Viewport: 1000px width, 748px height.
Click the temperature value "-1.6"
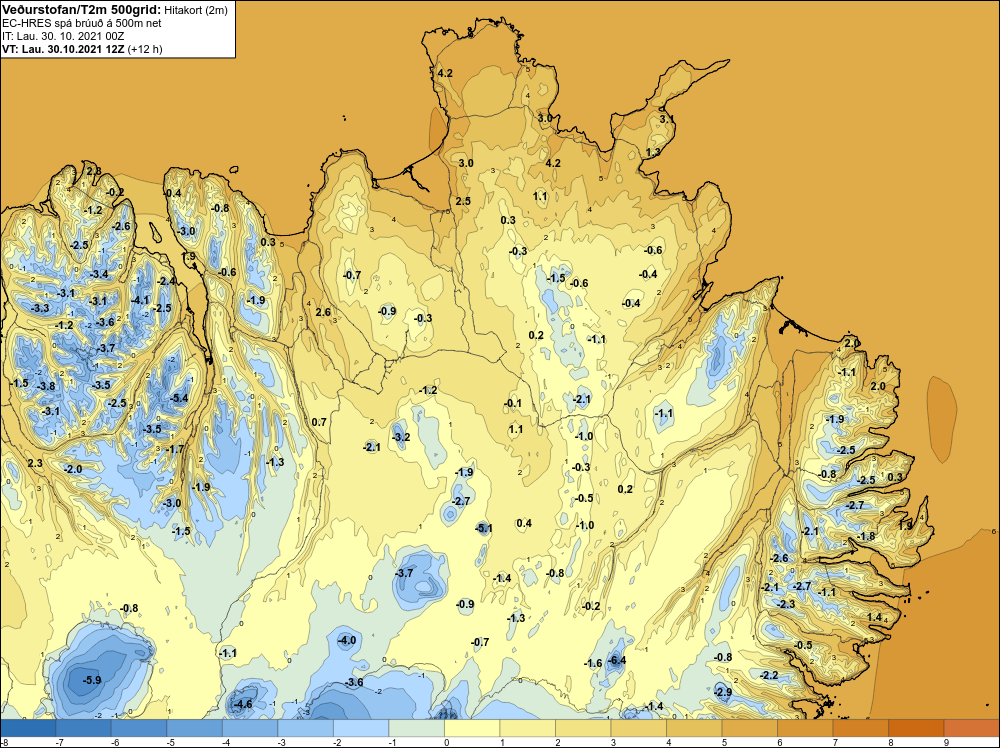click(x=593, y=664)
